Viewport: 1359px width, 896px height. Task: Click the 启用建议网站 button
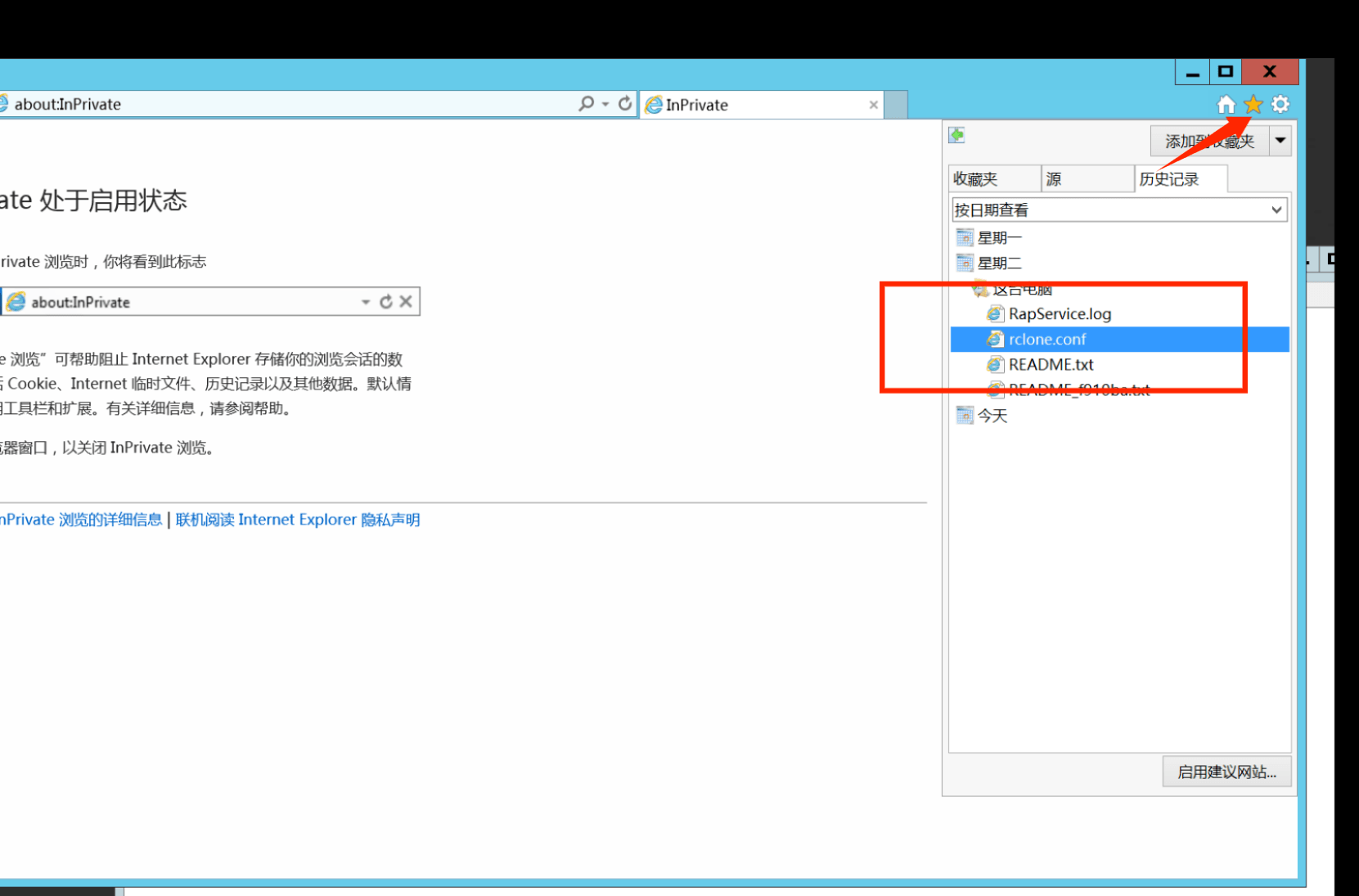[x=1226, y=772]
